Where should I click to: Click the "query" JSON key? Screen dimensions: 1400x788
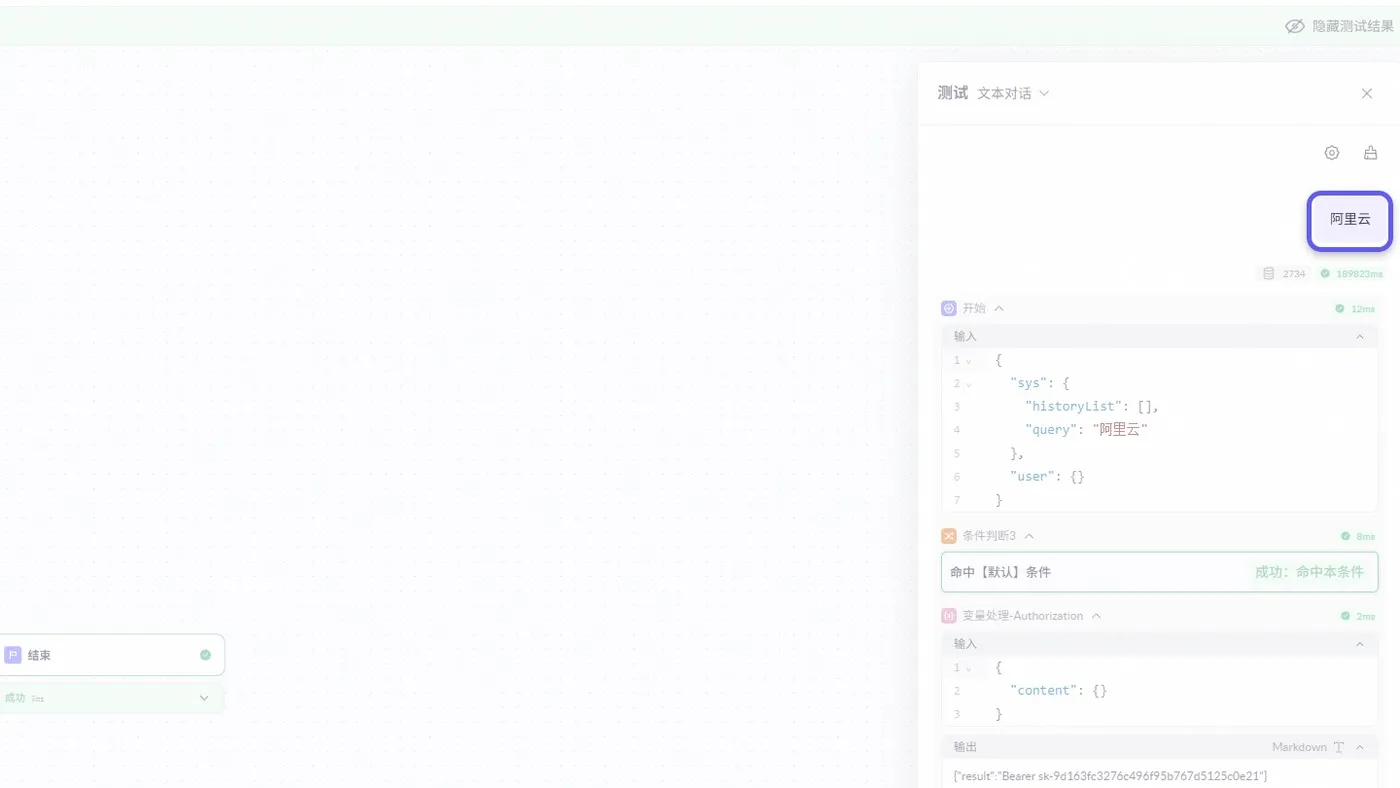pyautogui.click(x=1051, y=430)
